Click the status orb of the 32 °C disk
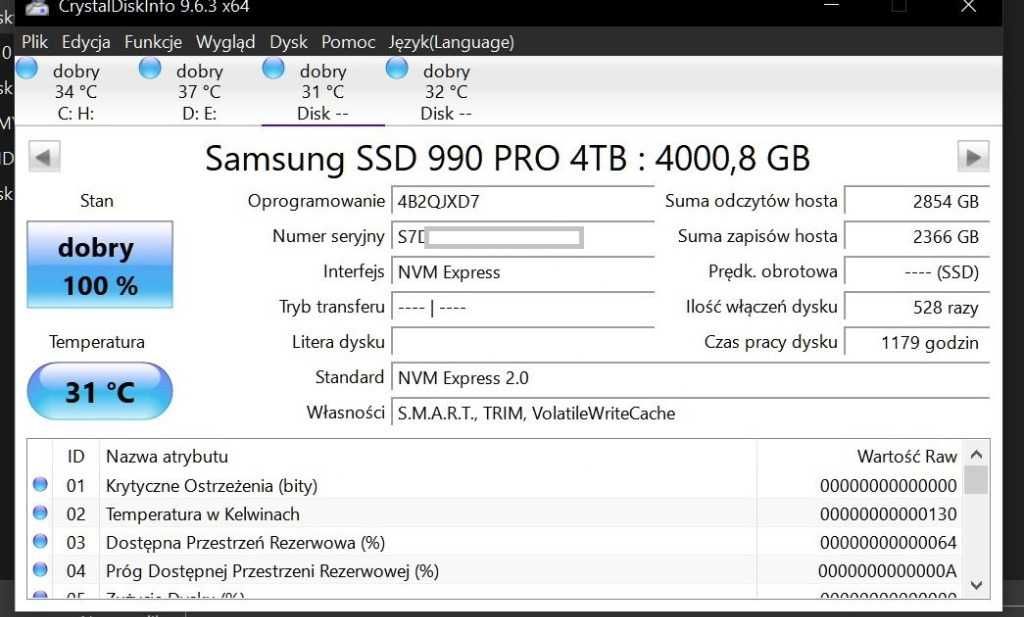The image size is (1024, 617). click(x=397, y=68)
